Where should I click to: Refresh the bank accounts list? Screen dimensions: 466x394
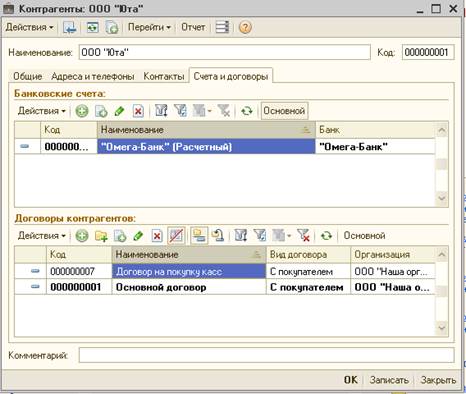[247, 111]
